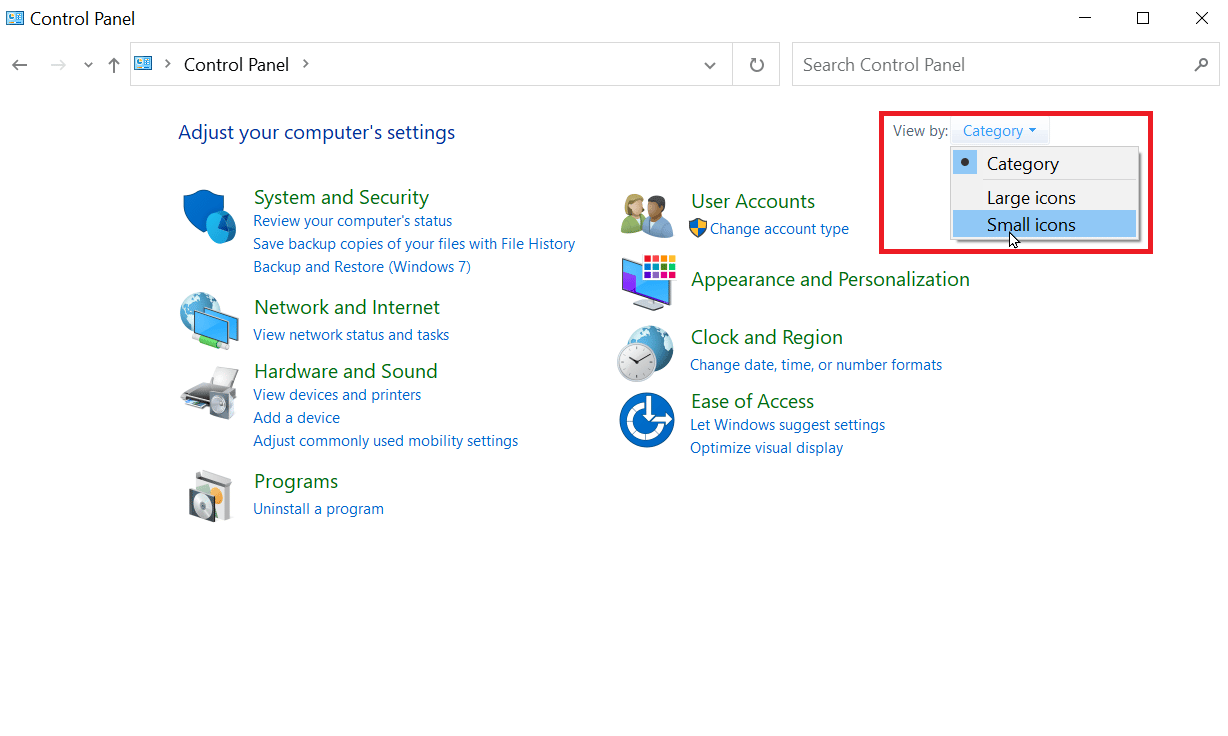The image size is (1228, 736).
Task: View network status and tasks
Action: (x=351, y=335)
